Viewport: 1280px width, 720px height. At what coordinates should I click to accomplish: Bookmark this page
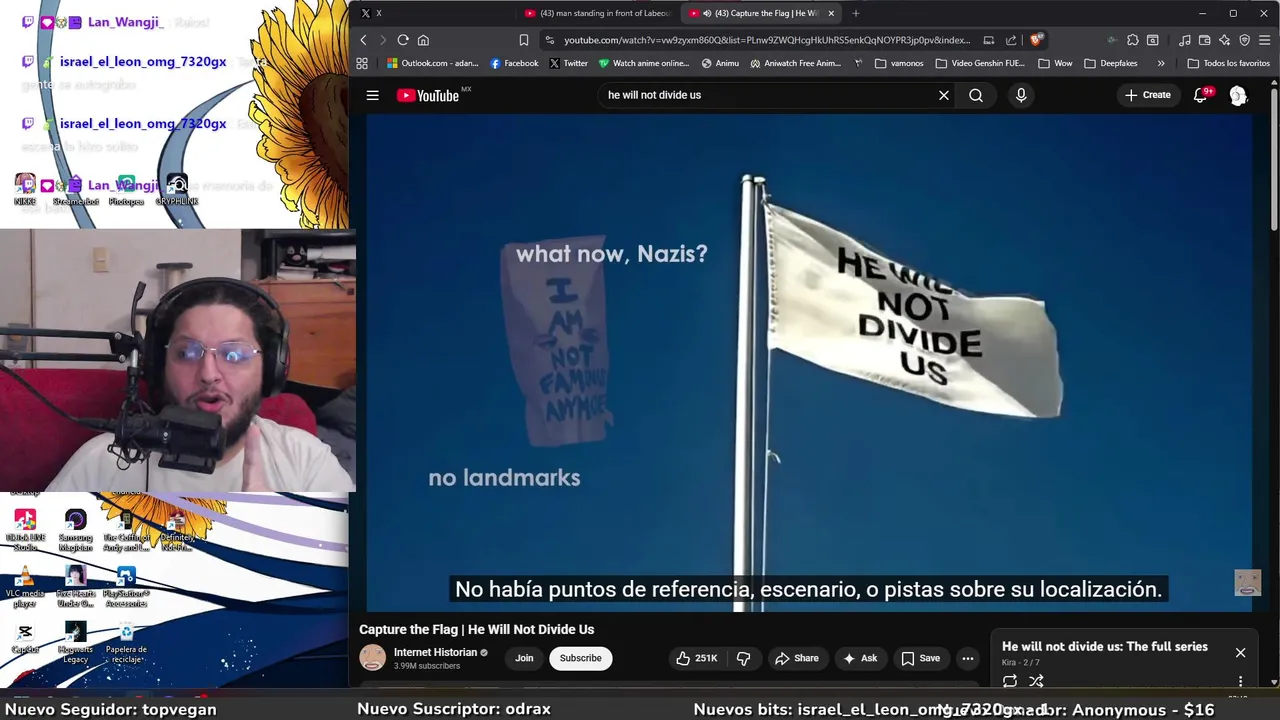[523, 40]
